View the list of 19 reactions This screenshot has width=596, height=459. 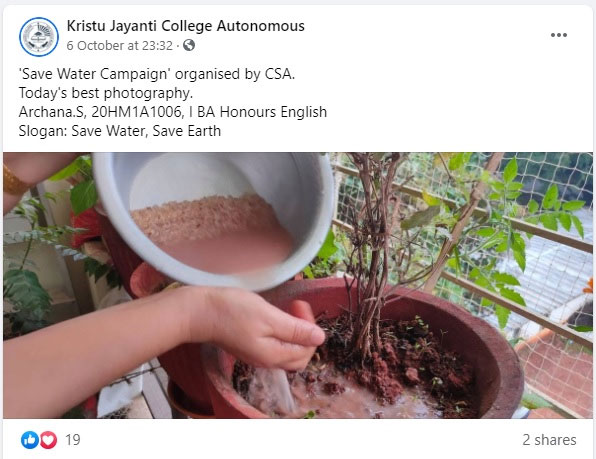[x=73, y=440]
